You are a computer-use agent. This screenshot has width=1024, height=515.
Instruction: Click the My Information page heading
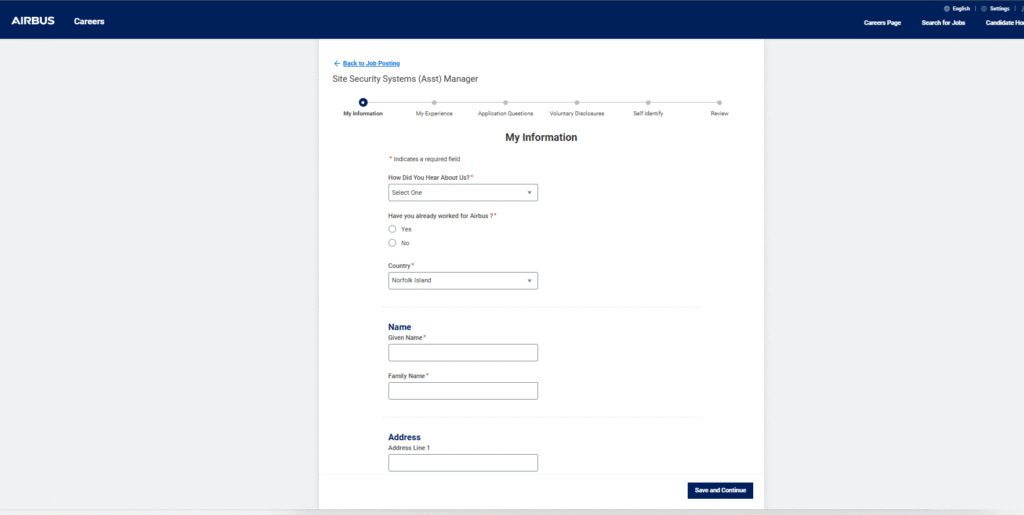pos(541,138)
